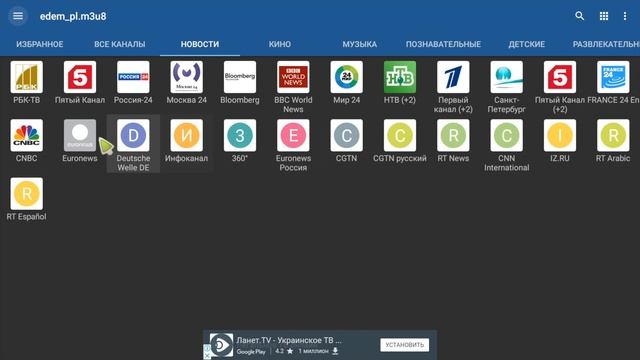Select the НОВОСТИ tab
Screen dimensions: 640x360
pyautogui.click(x=200, y=44)
